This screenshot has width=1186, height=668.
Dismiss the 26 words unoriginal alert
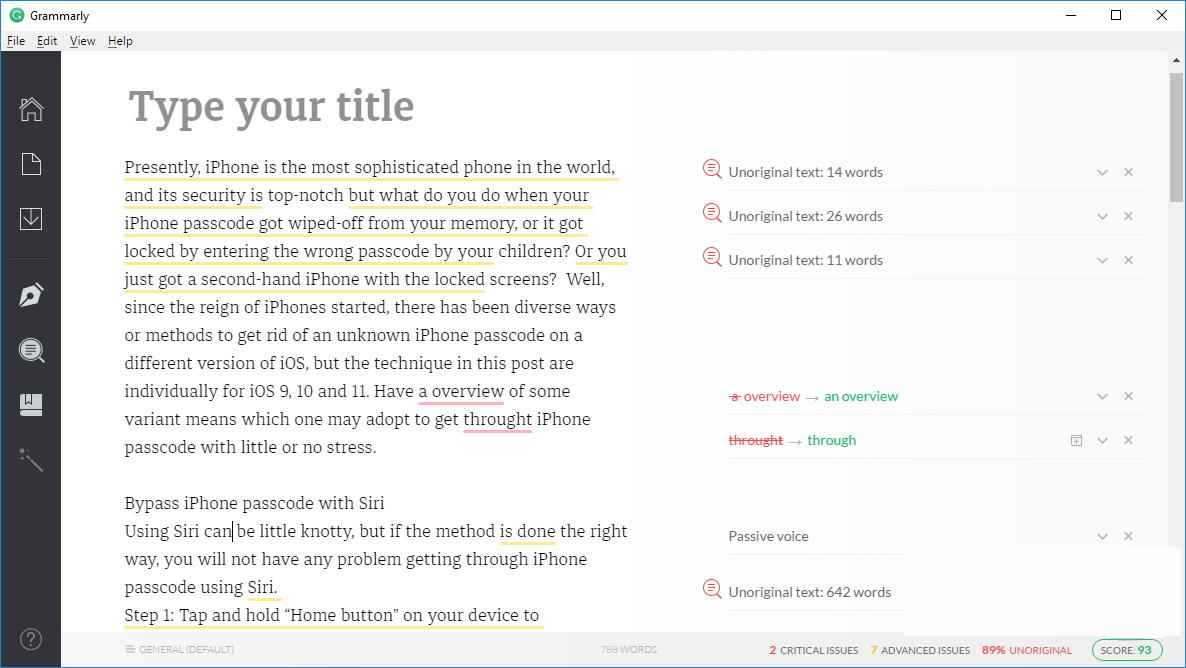[x=1129, y=216]
